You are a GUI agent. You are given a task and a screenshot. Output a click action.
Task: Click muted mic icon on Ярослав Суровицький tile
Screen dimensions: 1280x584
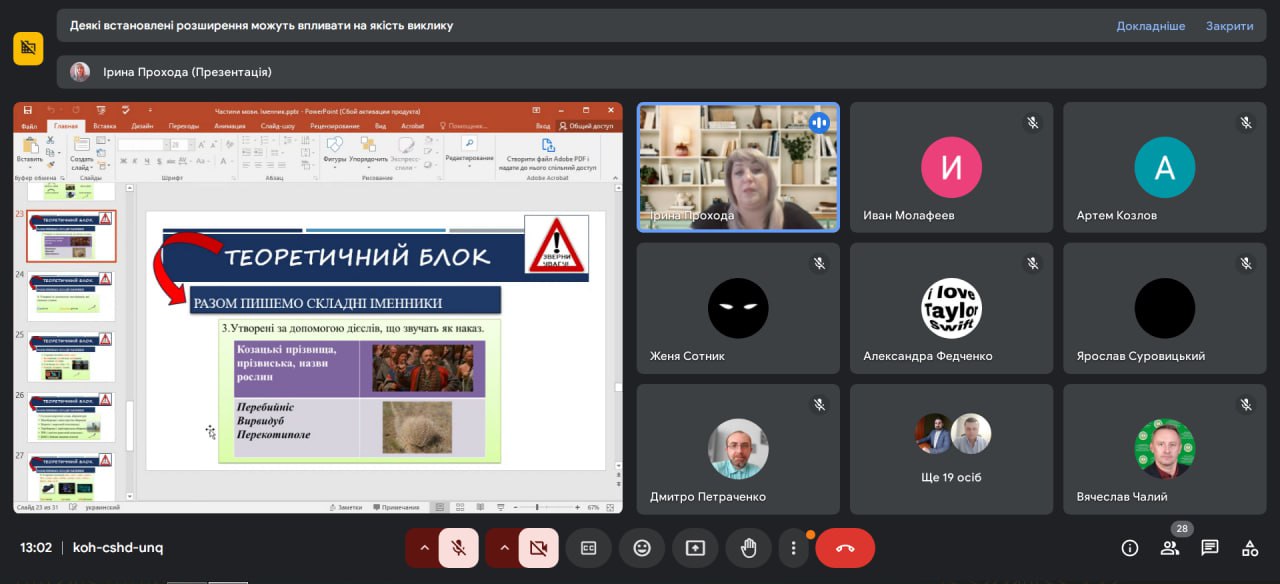point(1246,264)
